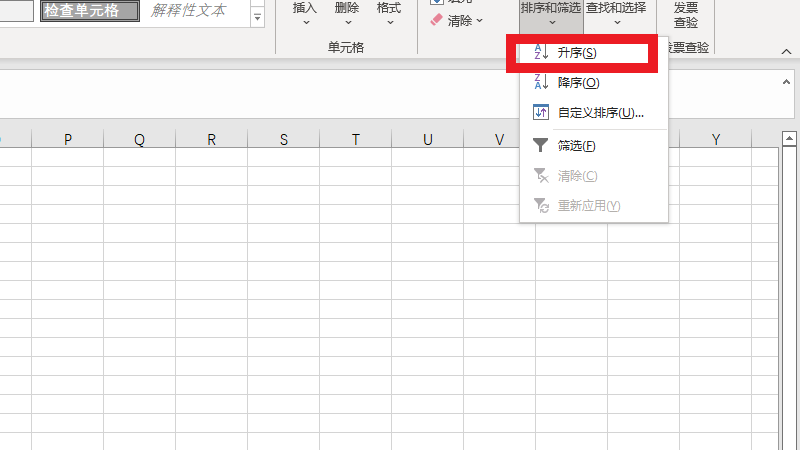Open the 查找和选择 find and select menu
This screenshot has height=450, width=800.
616,14
